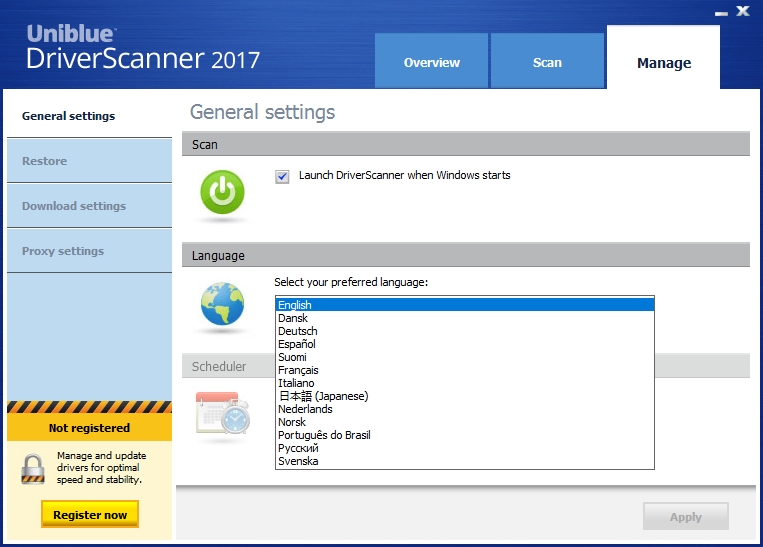Click the Register now button
Screen dimensions: 763x547
pos(90,514)
